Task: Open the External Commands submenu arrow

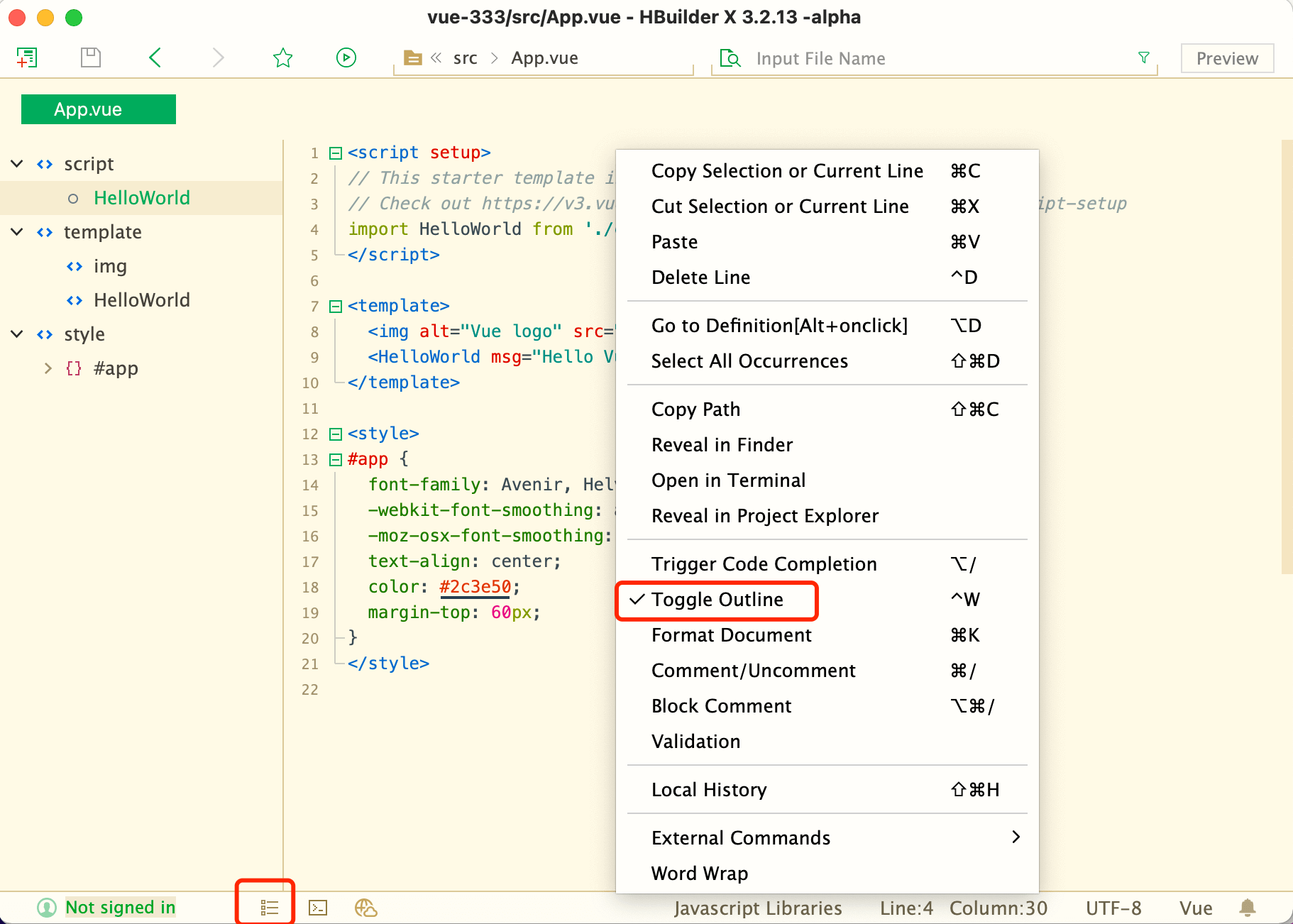Action: point(1016,837)
